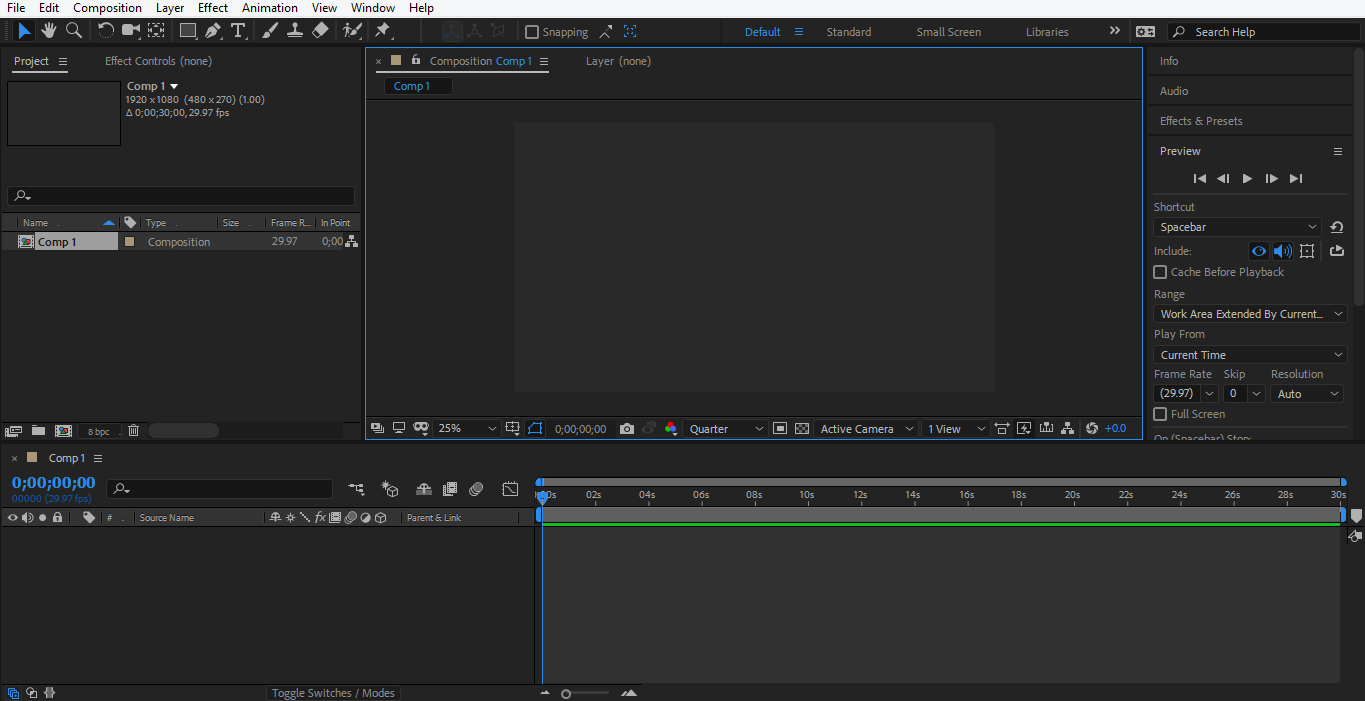Open the Quarter resolution dropdown
The width and height of the screenshot is (1365, 701).
point(726,429)
